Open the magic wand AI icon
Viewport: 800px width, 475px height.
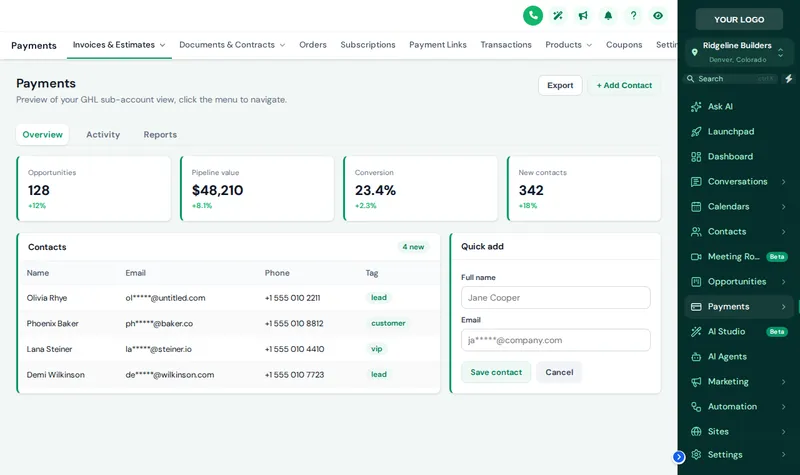point(558,16)
